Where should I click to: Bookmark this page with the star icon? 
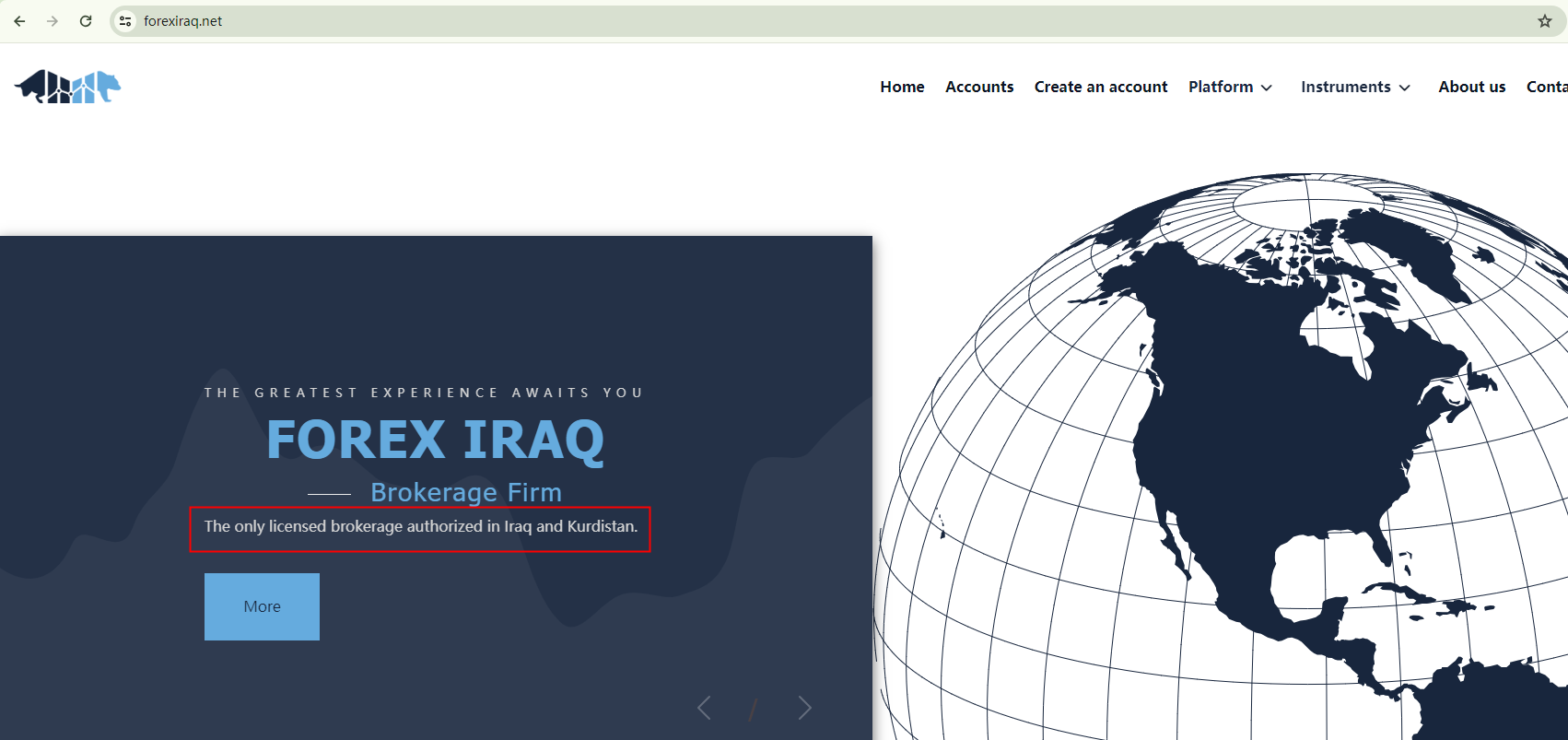[1545, 21]
